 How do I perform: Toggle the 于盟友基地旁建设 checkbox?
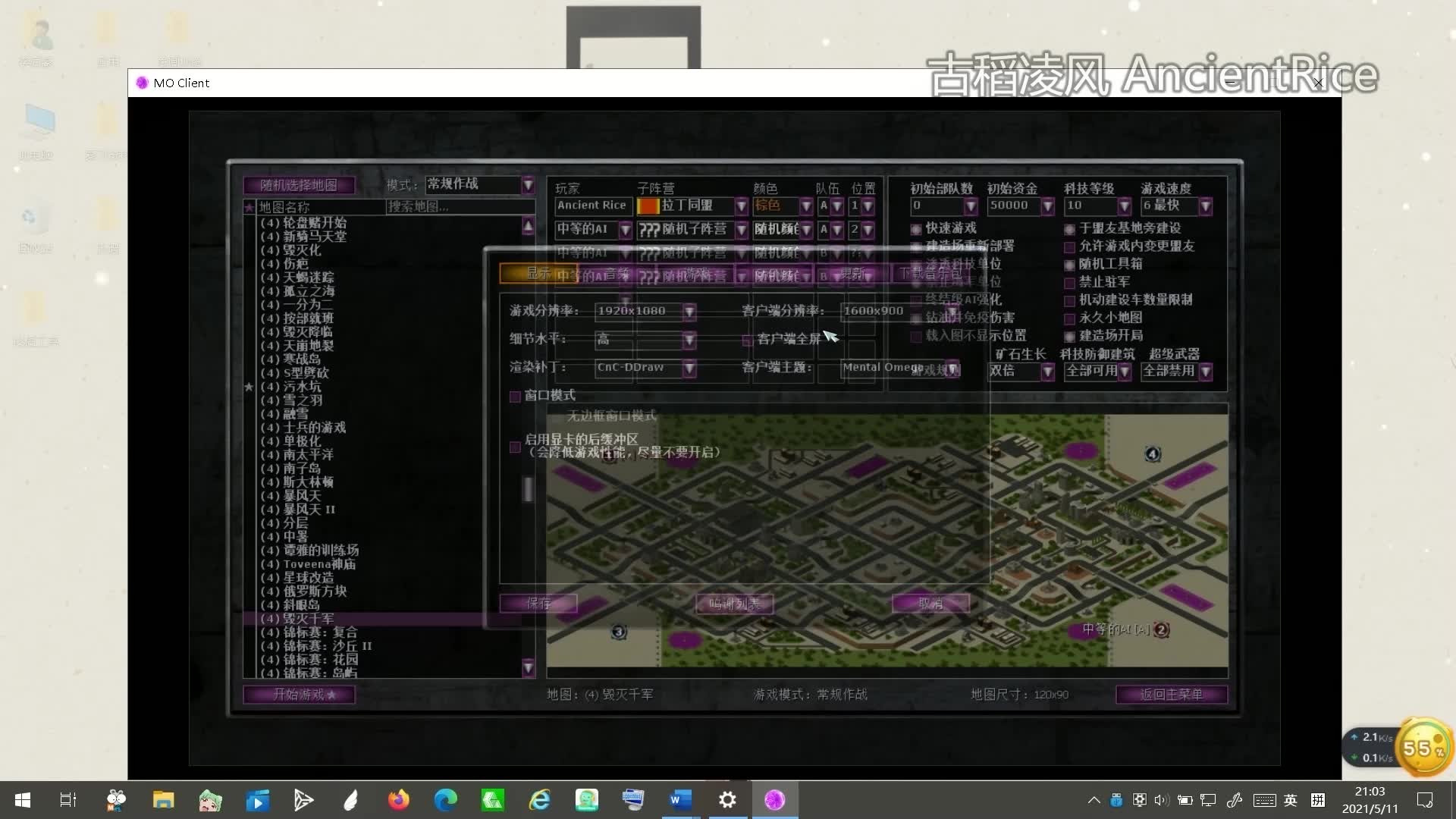(1069, 229)
